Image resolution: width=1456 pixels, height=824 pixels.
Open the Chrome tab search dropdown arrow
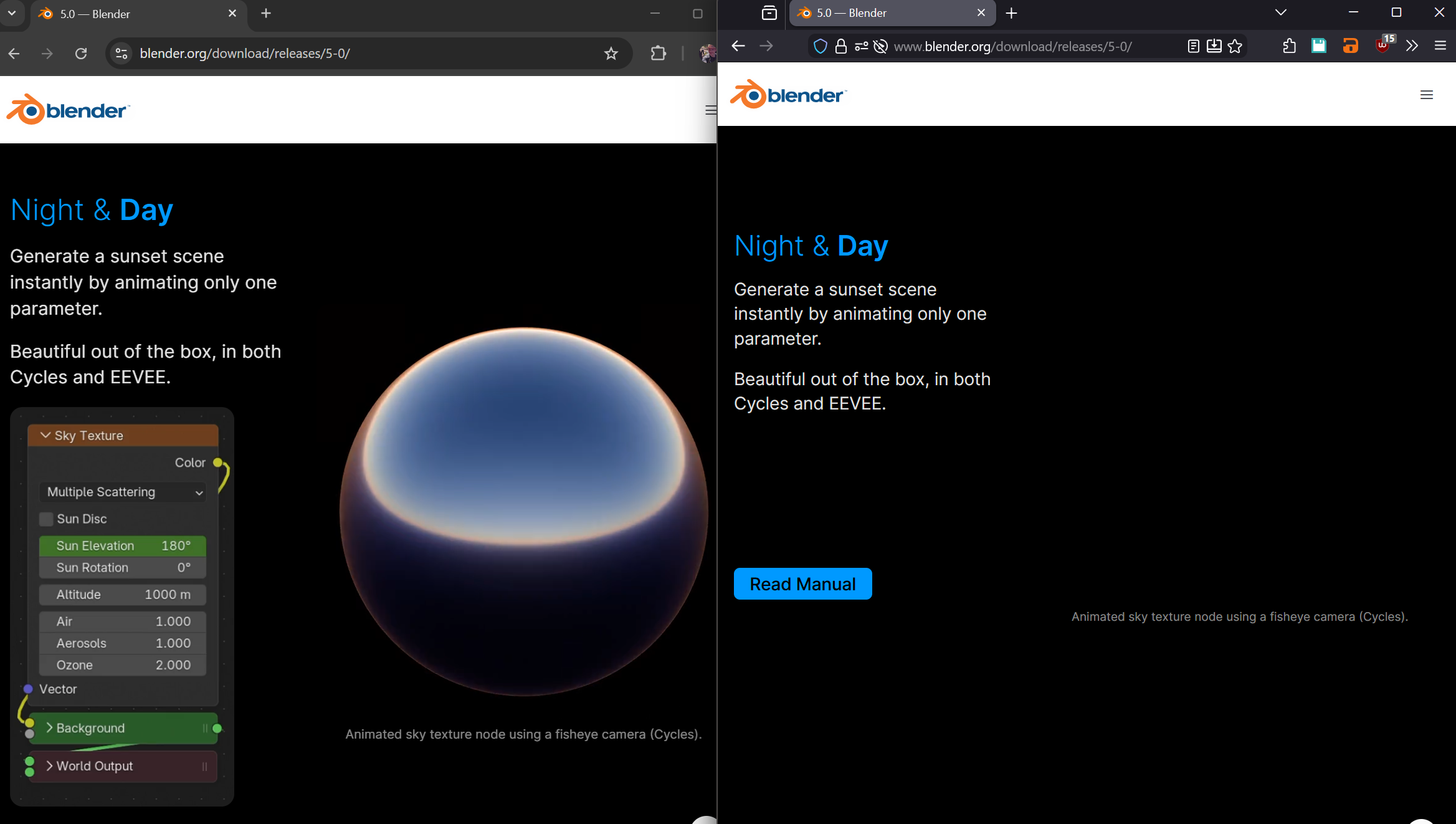pos(11,13)
